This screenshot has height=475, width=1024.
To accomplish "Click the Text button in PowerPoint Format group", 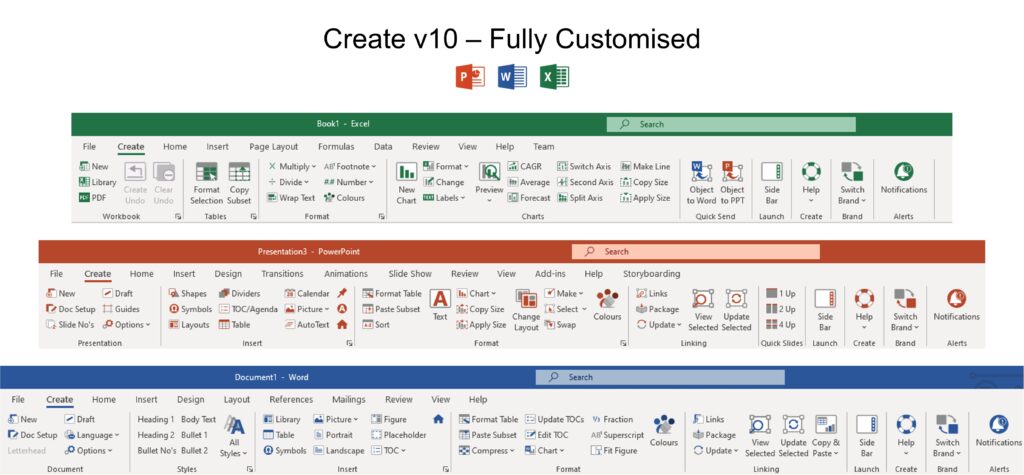I will pyautogui.click(x=440, y=304).
